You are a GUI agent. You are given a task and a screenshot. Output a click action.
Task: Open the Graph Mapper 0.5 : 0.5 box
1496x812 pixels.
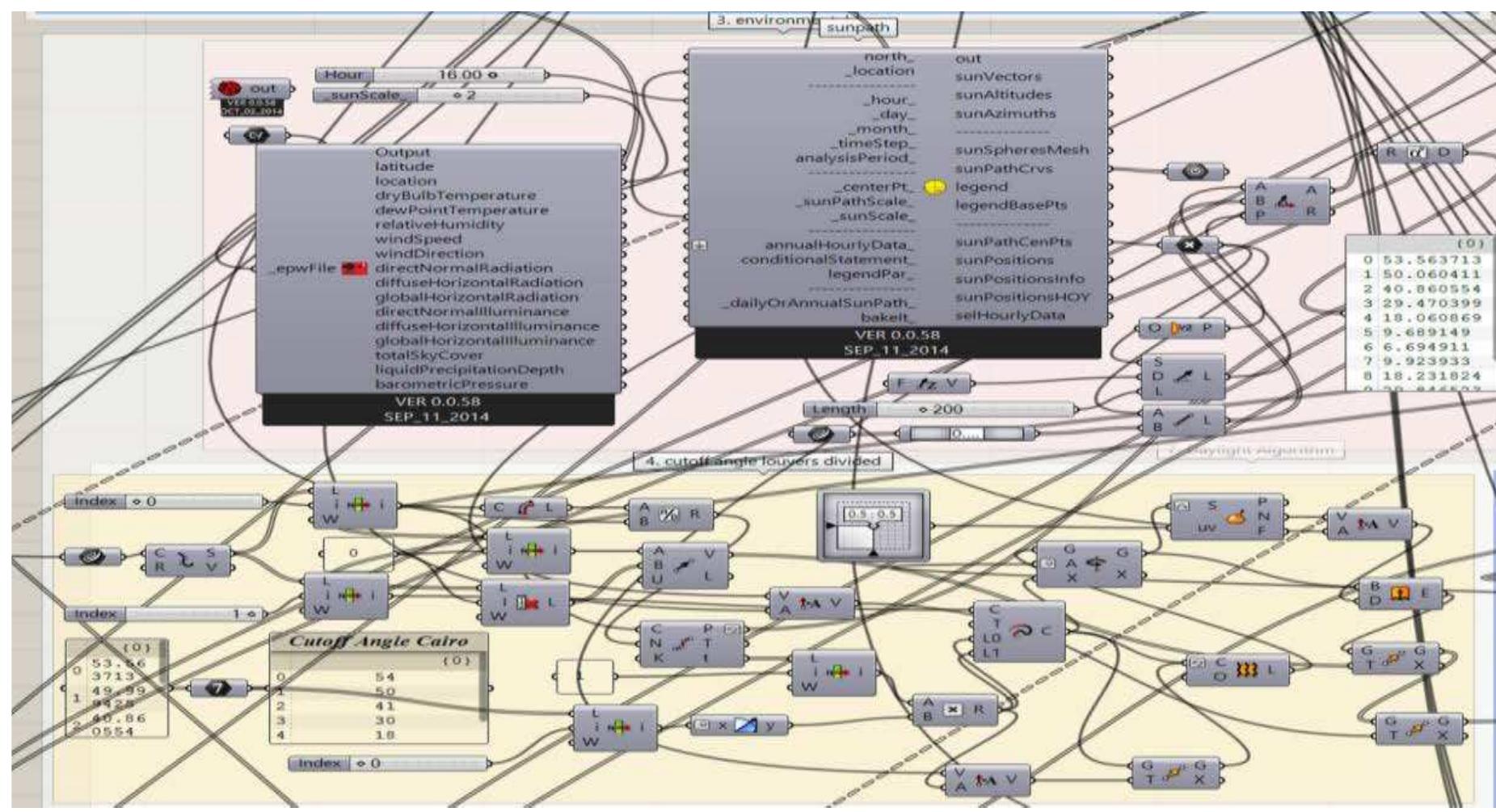tap(874, 526)
